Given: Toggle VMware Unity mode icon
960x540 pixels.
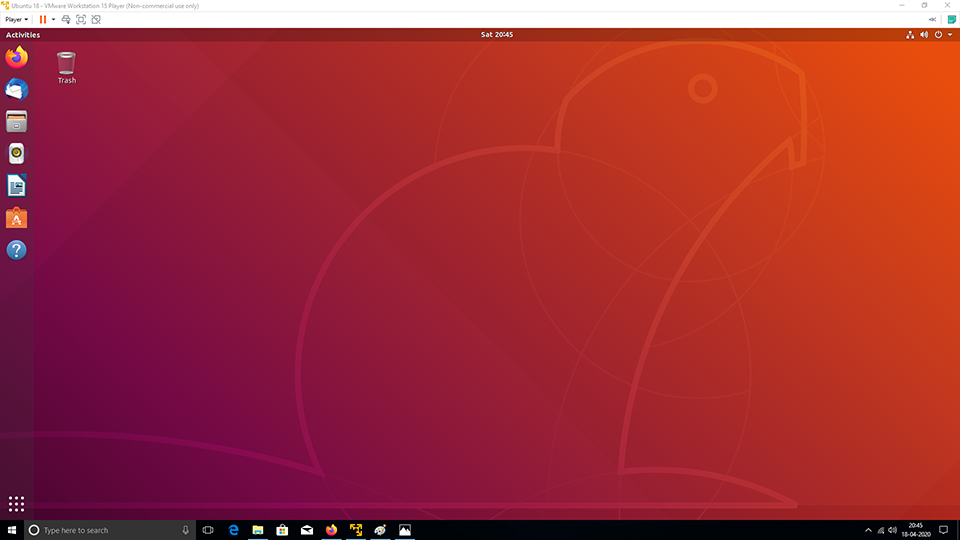Looking at the screenshot, I should point(96,20).
